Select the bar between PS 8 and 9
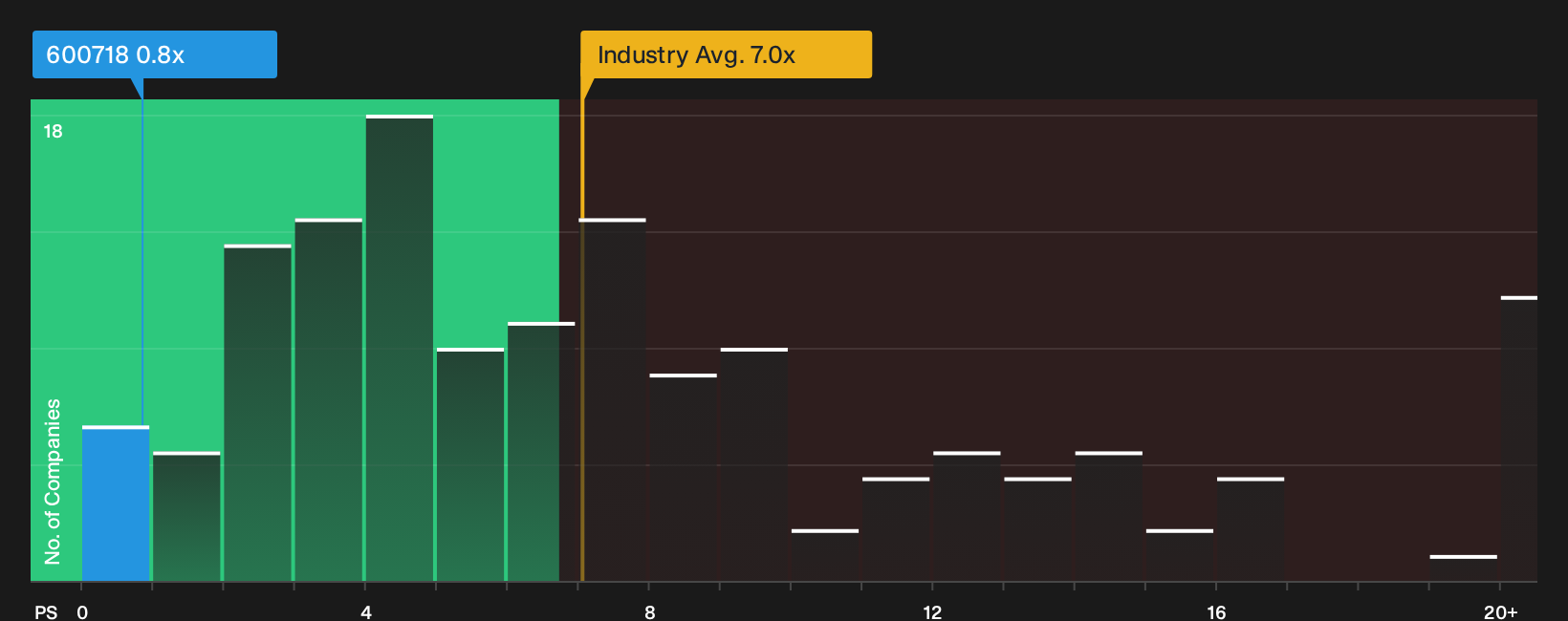Screen dimensions: 1568x621 [684, 478]
